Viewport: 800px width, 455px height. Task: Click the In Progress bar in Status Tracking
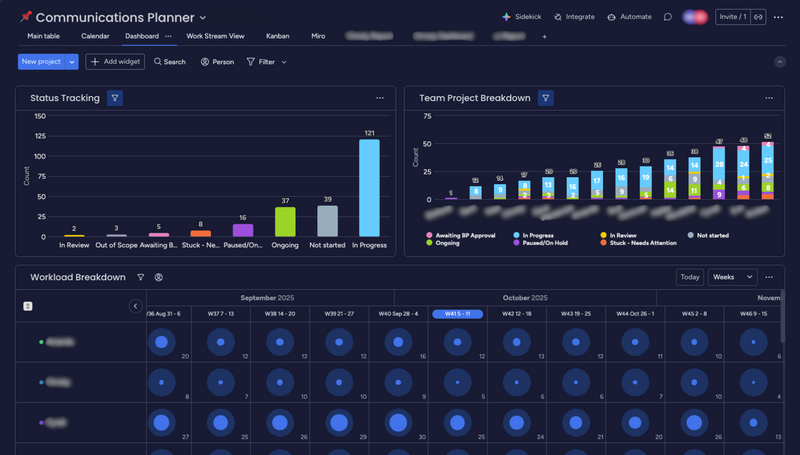click(x=369, y=187)
